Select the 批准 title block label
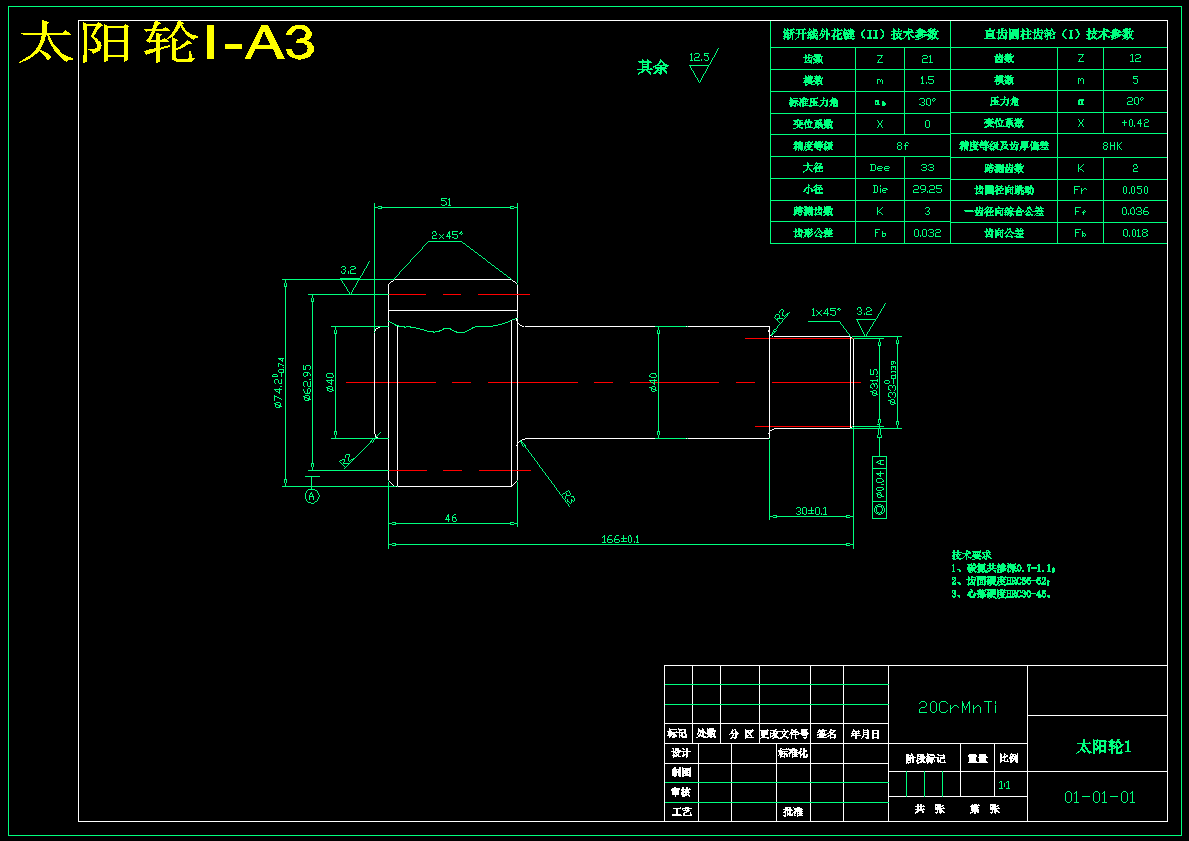The image size is (1189, 841). 792,811
